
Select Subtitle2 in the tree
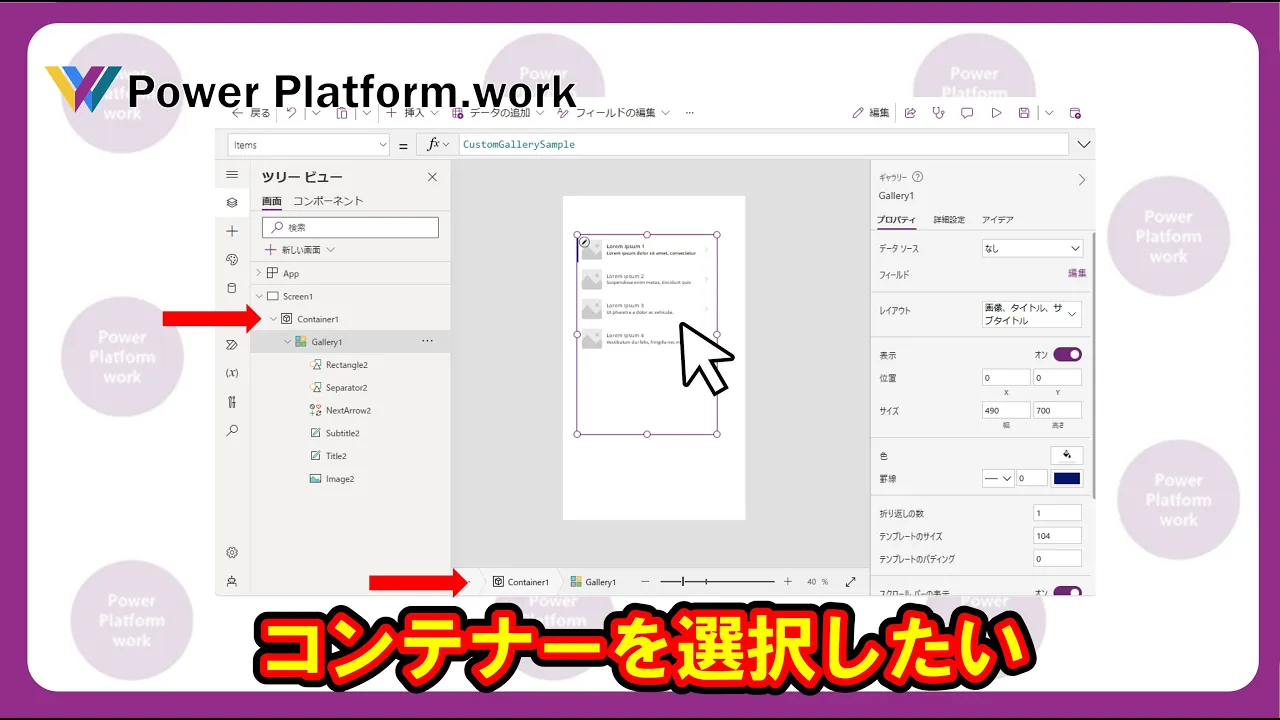342,433
